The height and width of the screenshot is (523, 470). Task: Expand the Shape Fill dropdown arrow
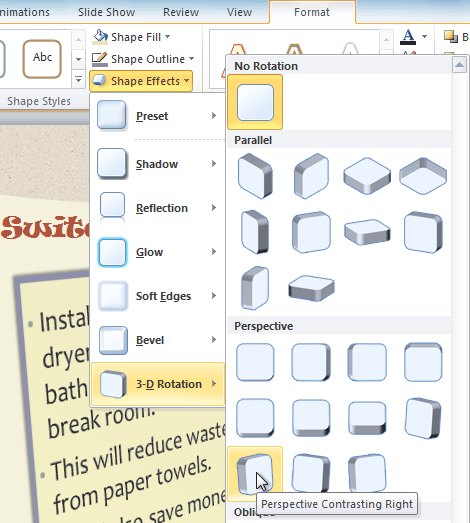coord(168,37)
